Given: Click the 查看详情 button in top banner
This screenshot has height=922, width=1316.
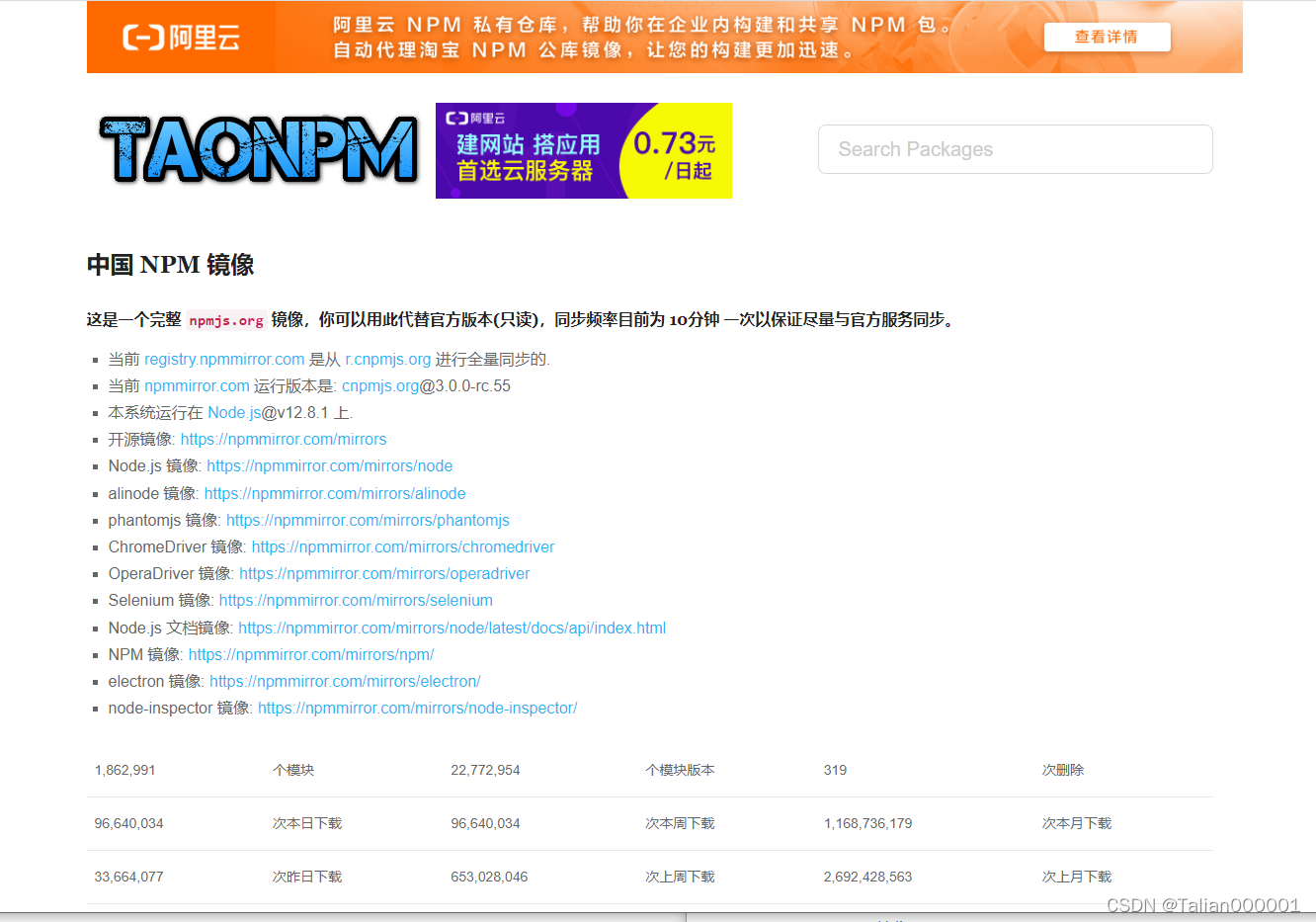Looking at the screenshot, I should pos(1107,37).
